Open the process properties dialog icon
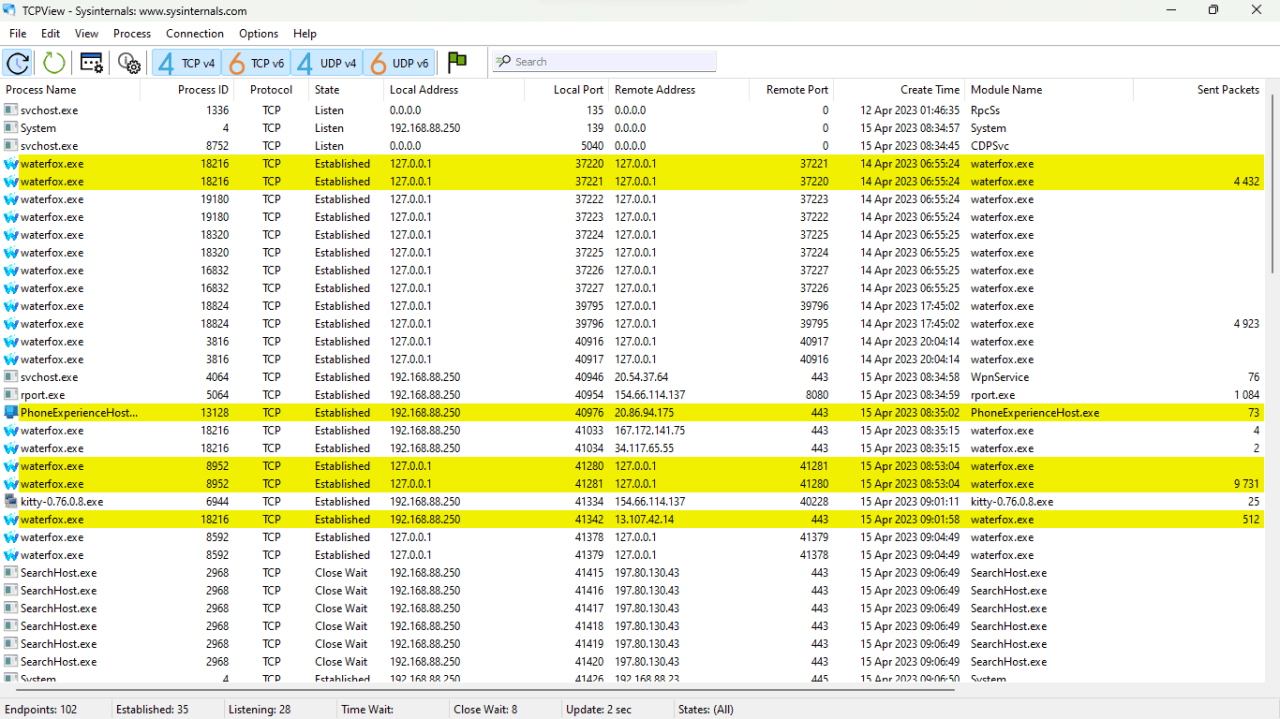The width and height of the screenshot is (1280, 719). [90, 61]
